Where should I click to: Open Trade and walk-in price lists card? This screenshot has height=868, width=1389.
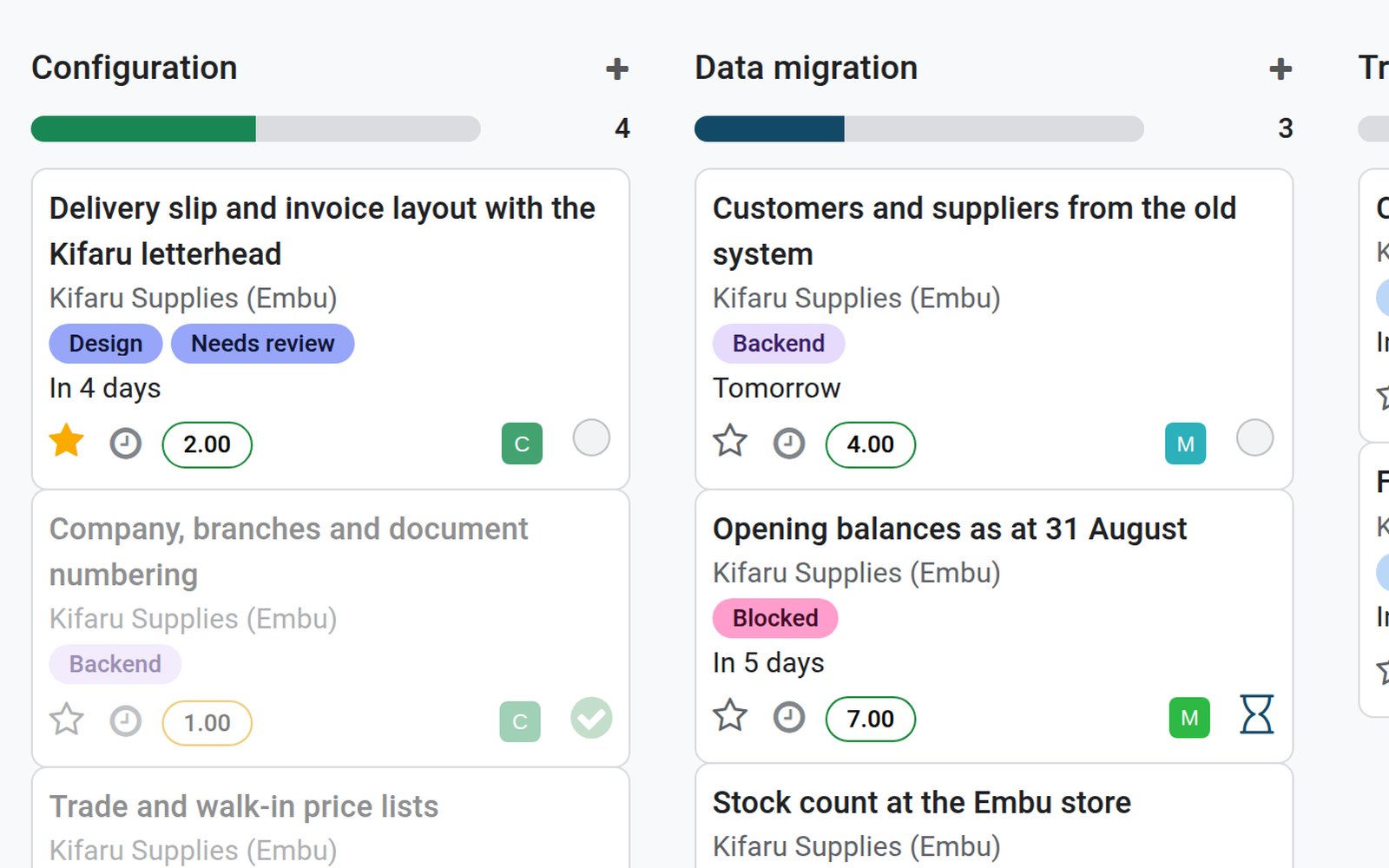[x=244, y=806]
